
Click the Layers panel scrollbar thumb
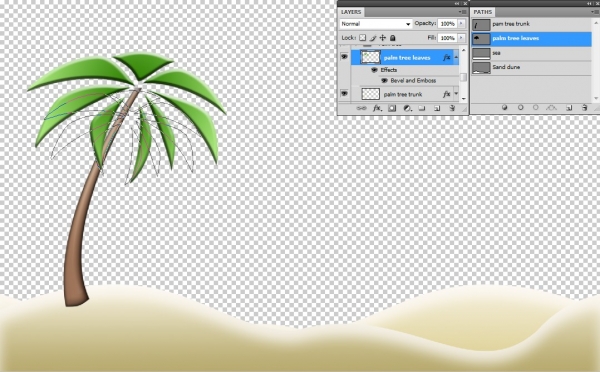pyautogui.click(x=464, y=77)
